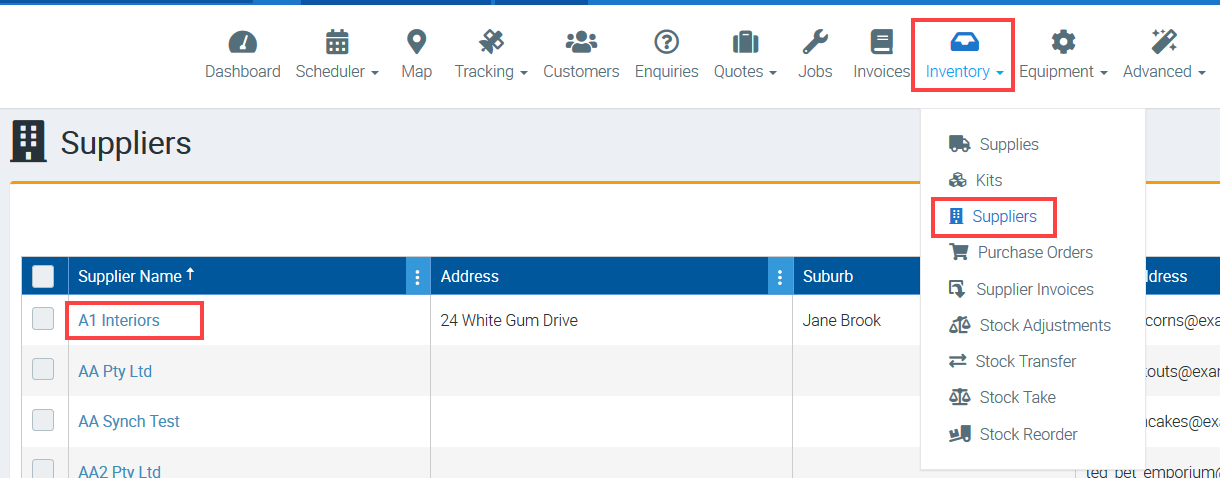Check the A1 Interiors row checkbox
Screen dimensions: 1220x478
[43, 319]
